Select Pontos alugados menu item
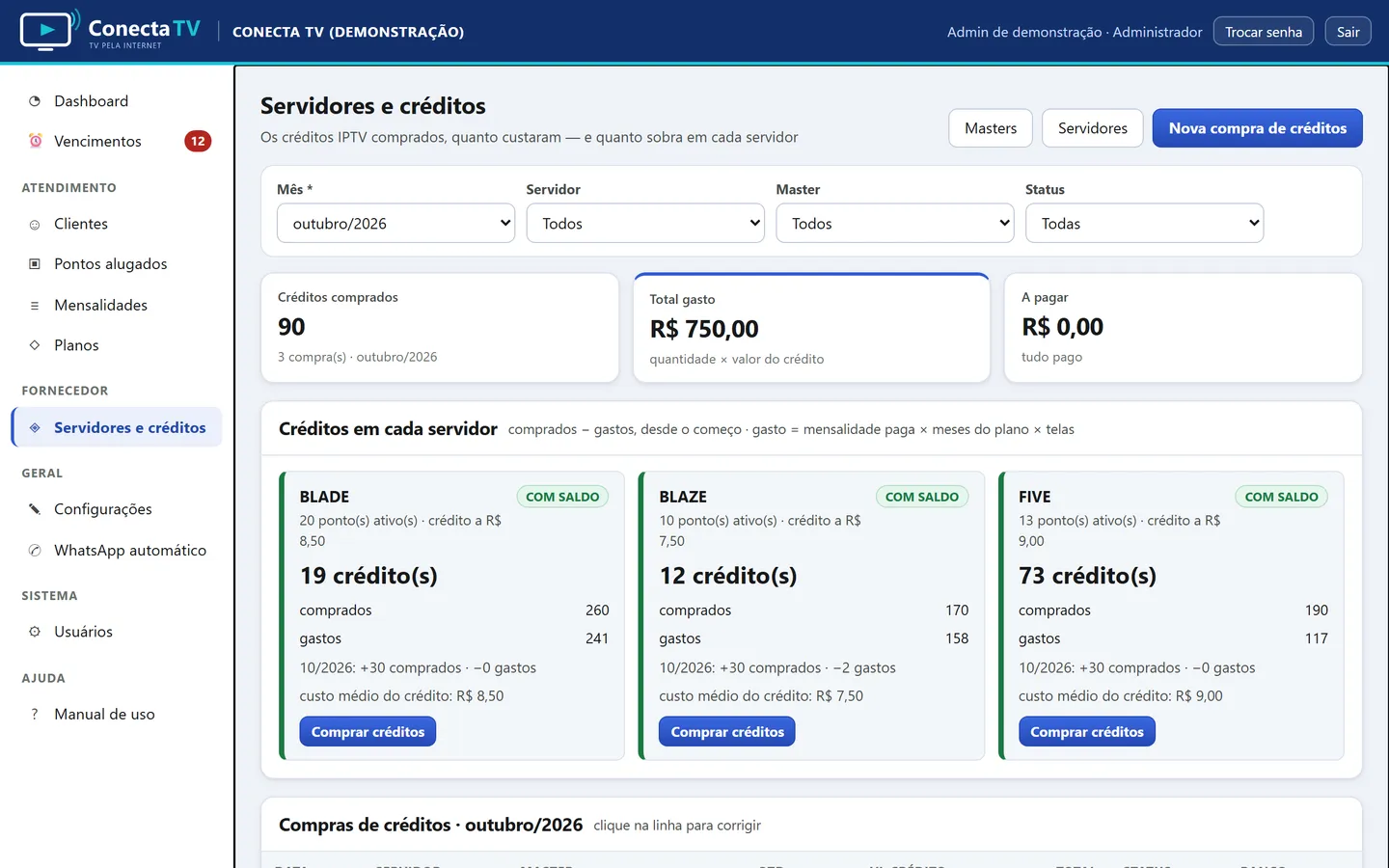The width and height of the screenshot is (1389, 868). pyautogui.click(x=117, y=264)
